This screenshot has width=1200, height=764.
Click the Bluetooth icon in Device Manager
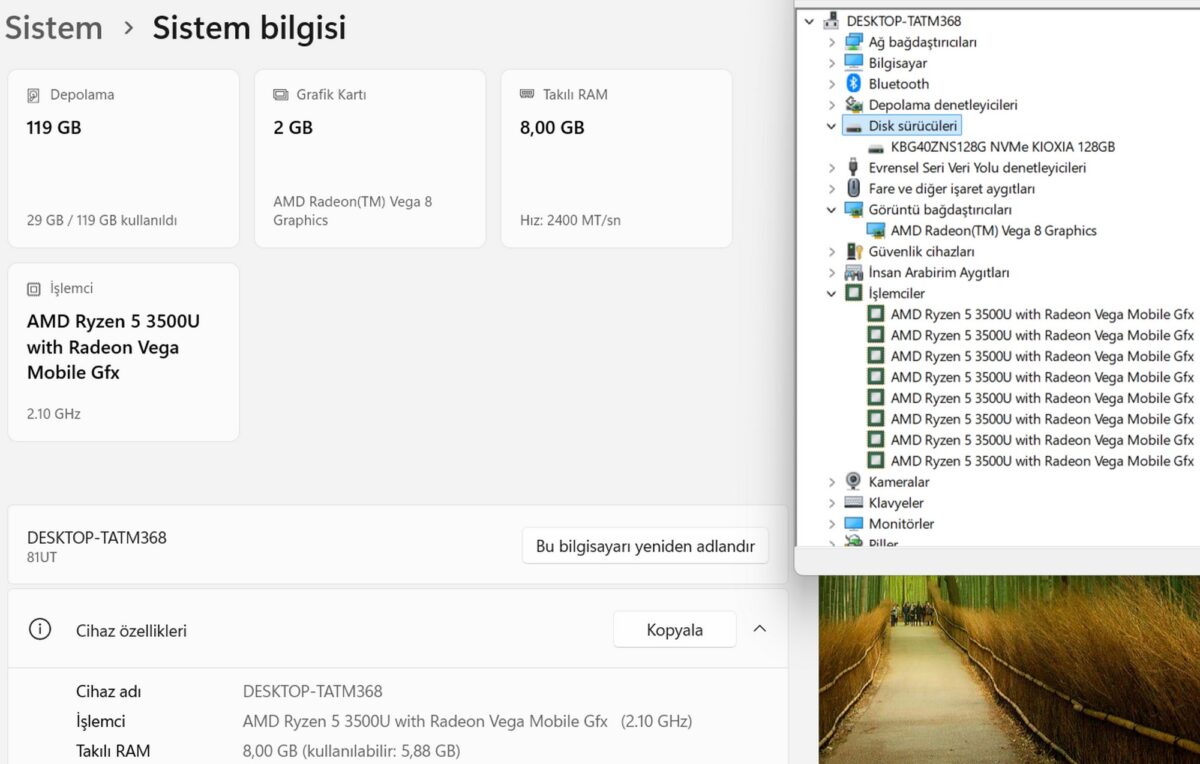[853, 84]
